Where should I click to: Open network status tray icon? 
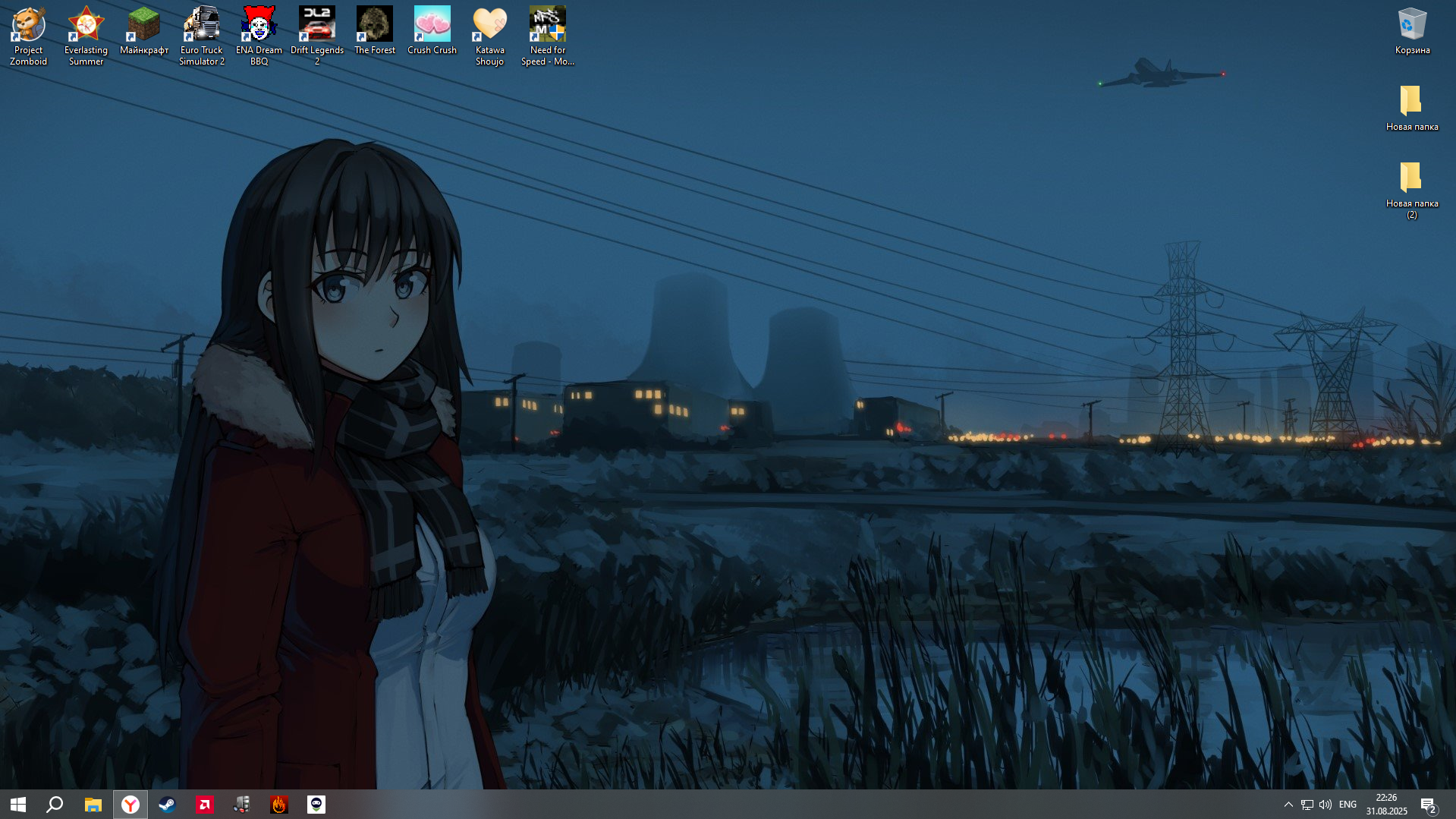point(1307,805)
